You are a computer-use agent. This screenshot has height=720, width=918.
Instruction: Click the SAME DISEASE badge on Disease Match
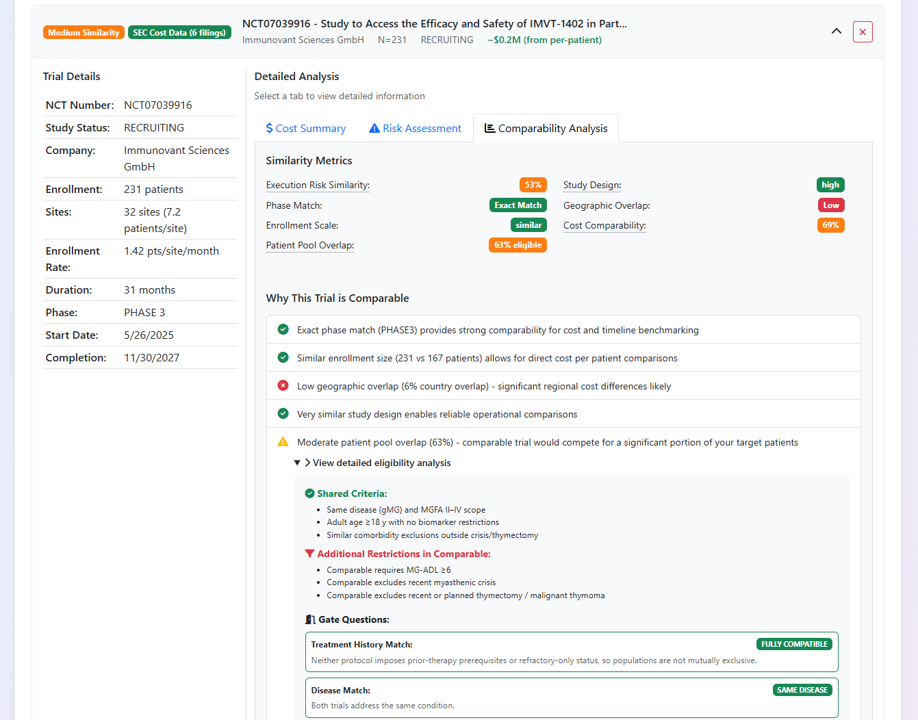tap(802, 690)
